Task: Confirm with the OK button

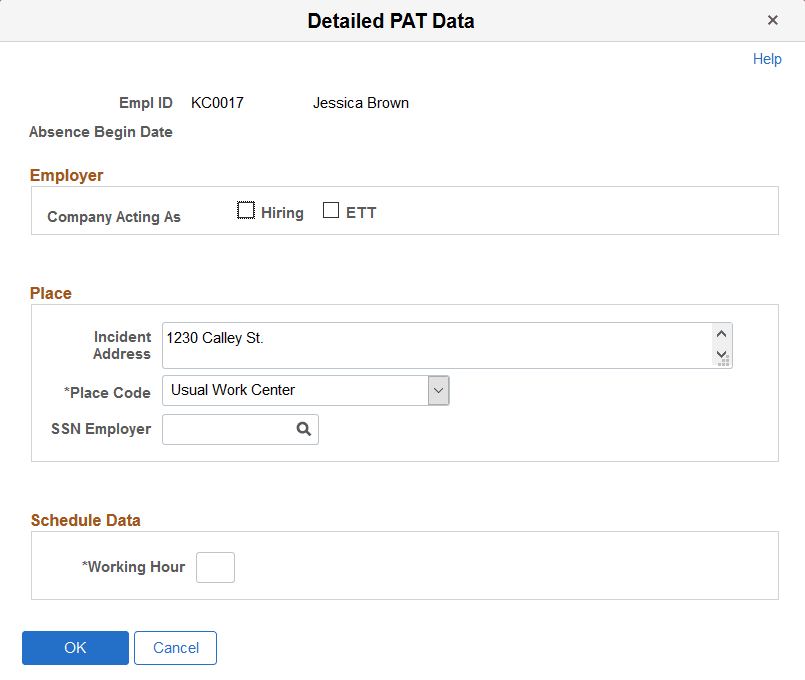Action: point(75,648)
